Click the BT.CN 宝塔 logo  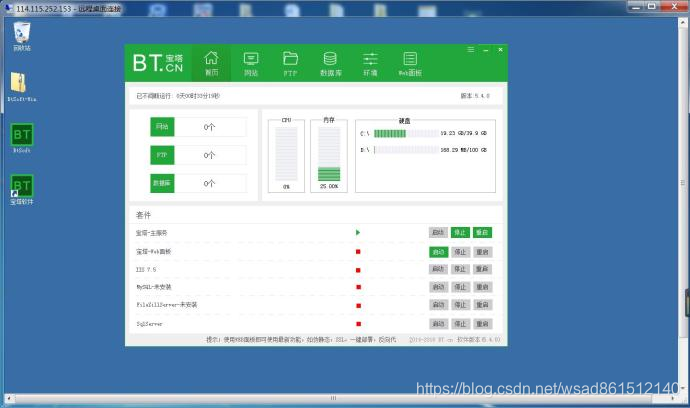tap(158, 63)
